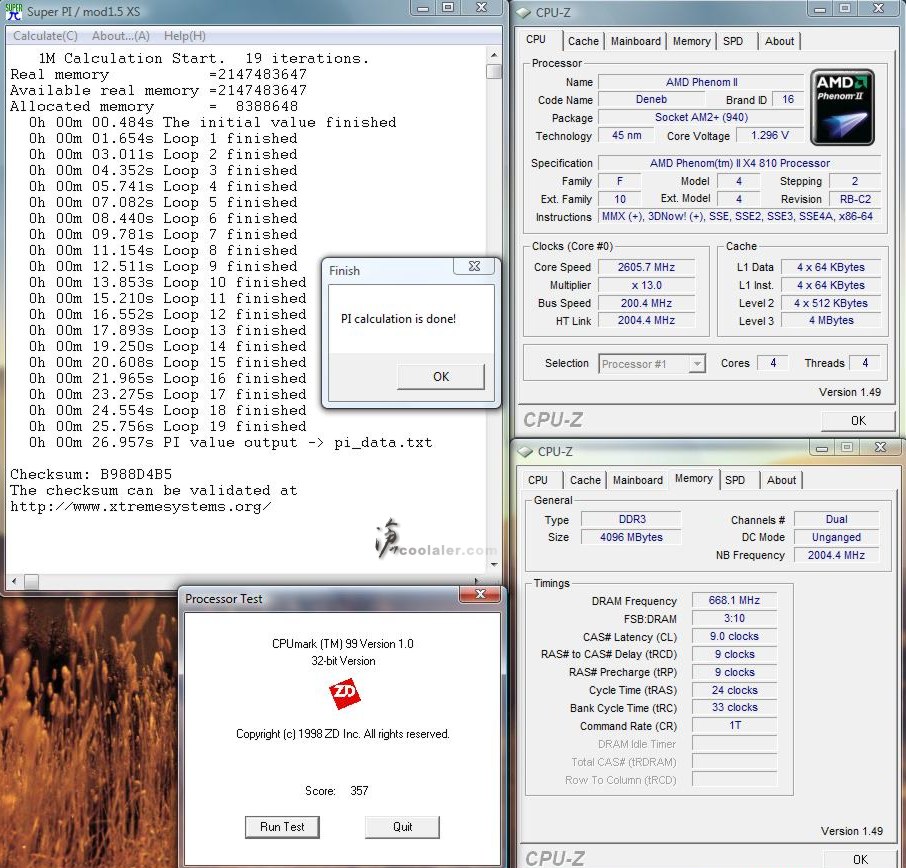The width and height of the screenshot is (906, 868).
Task: Click the Core Speed value 2605.7 MHz
Action: [646, 267]
